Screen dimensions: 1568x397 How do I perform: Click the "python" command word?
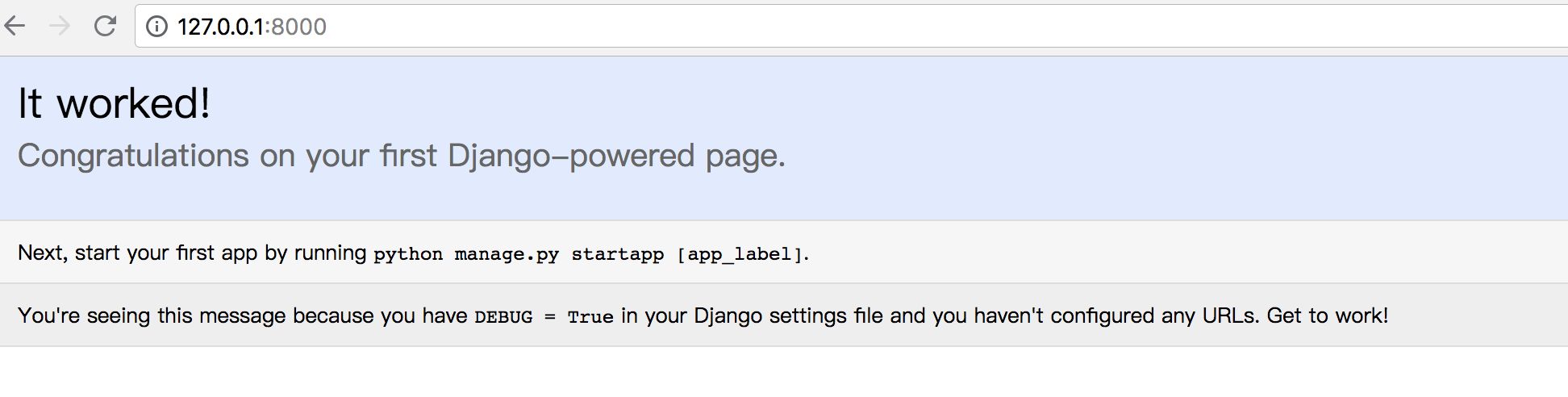click(x=408, y=254)
